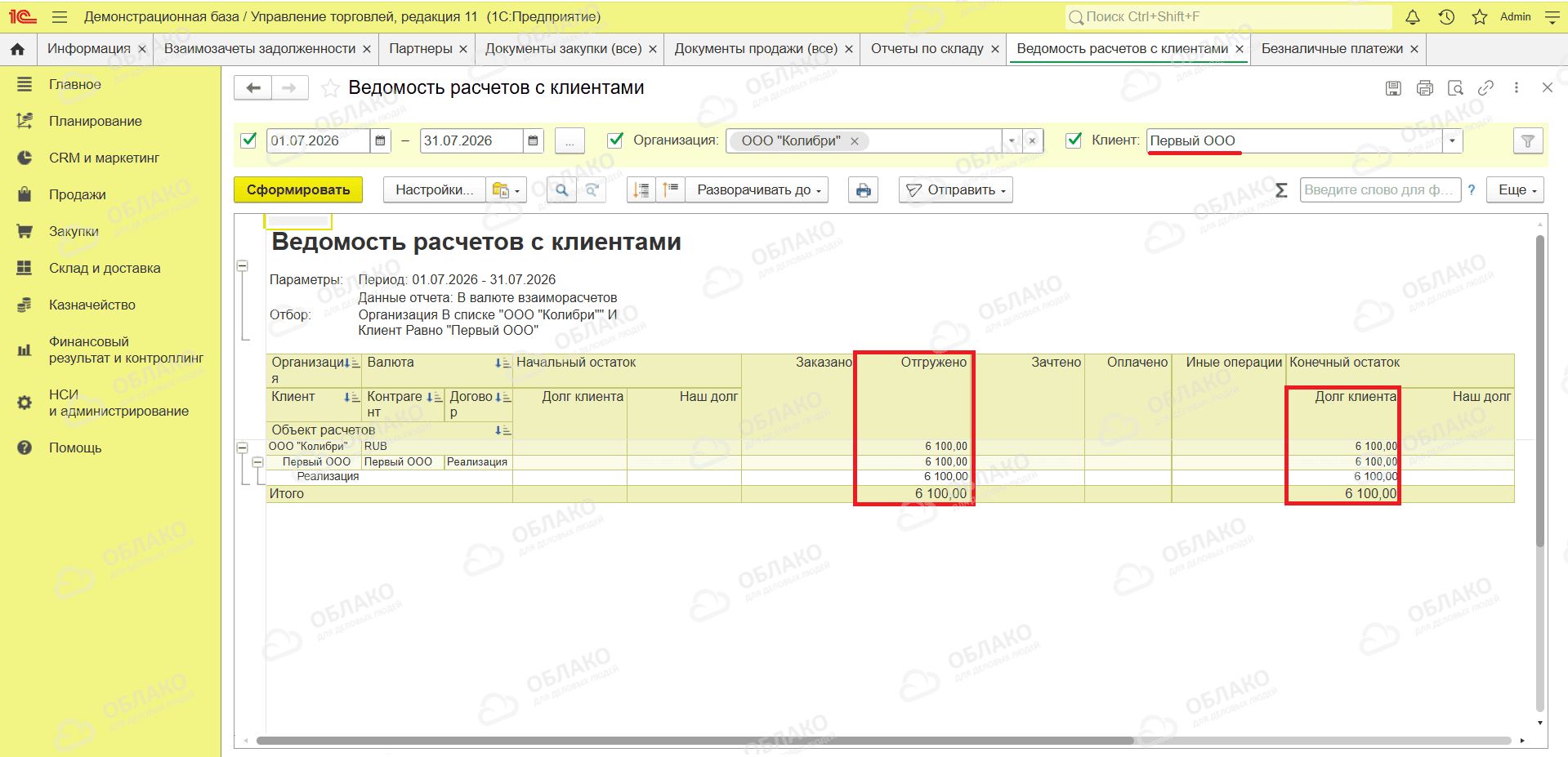Open Настройки report settings
1568x757 pixels.
[435, 190]
